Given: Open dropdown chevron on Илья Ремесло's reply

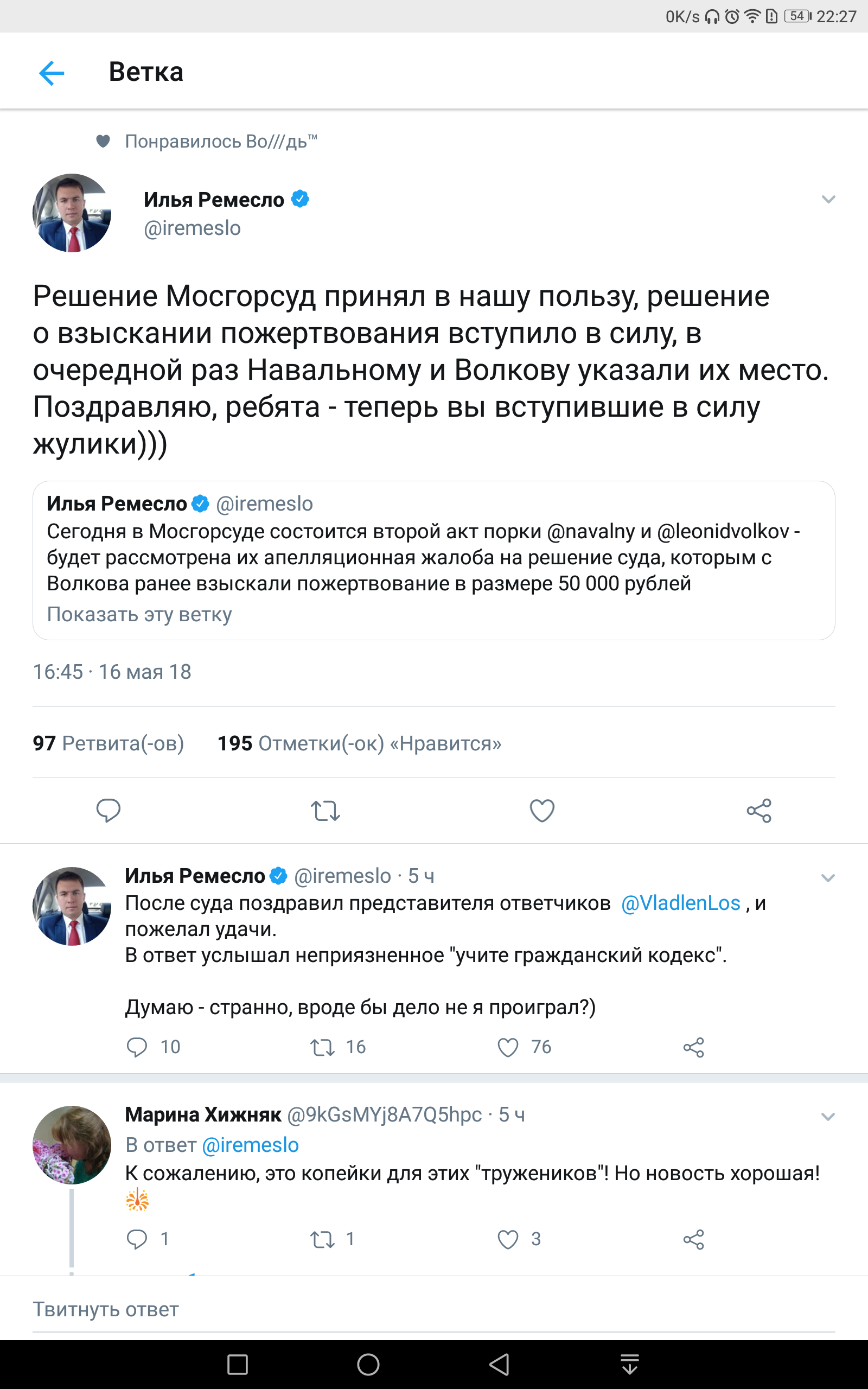Looking at the screenshot, I should 827,877.
